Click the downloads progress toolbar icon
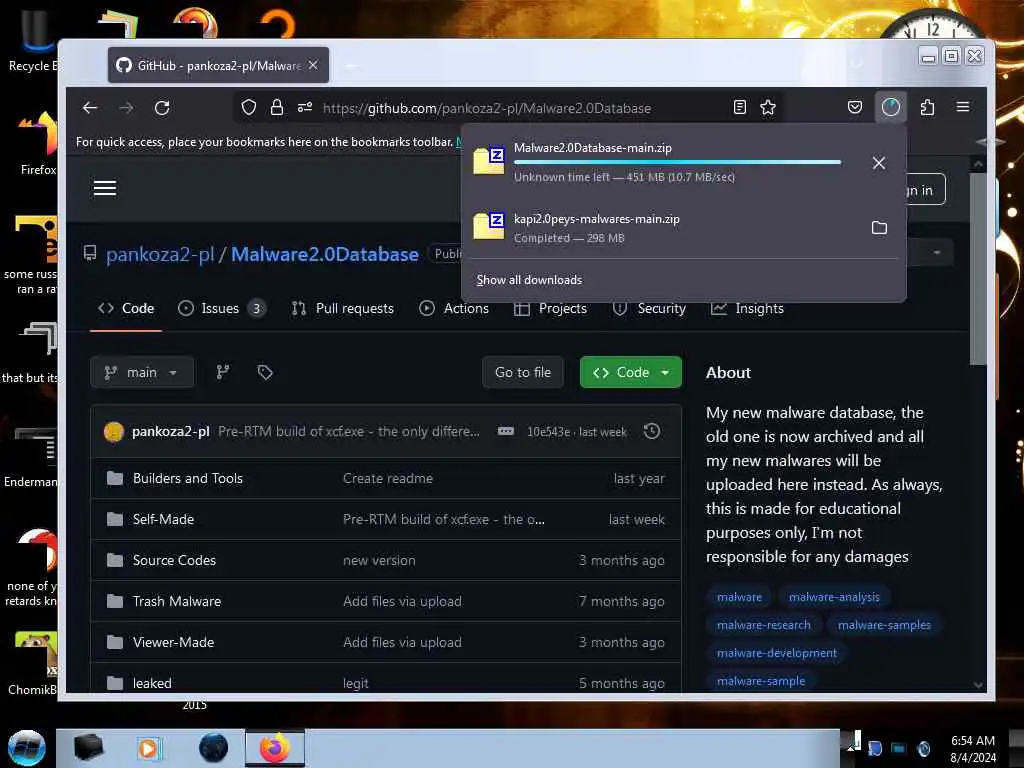 coord(891,107)
